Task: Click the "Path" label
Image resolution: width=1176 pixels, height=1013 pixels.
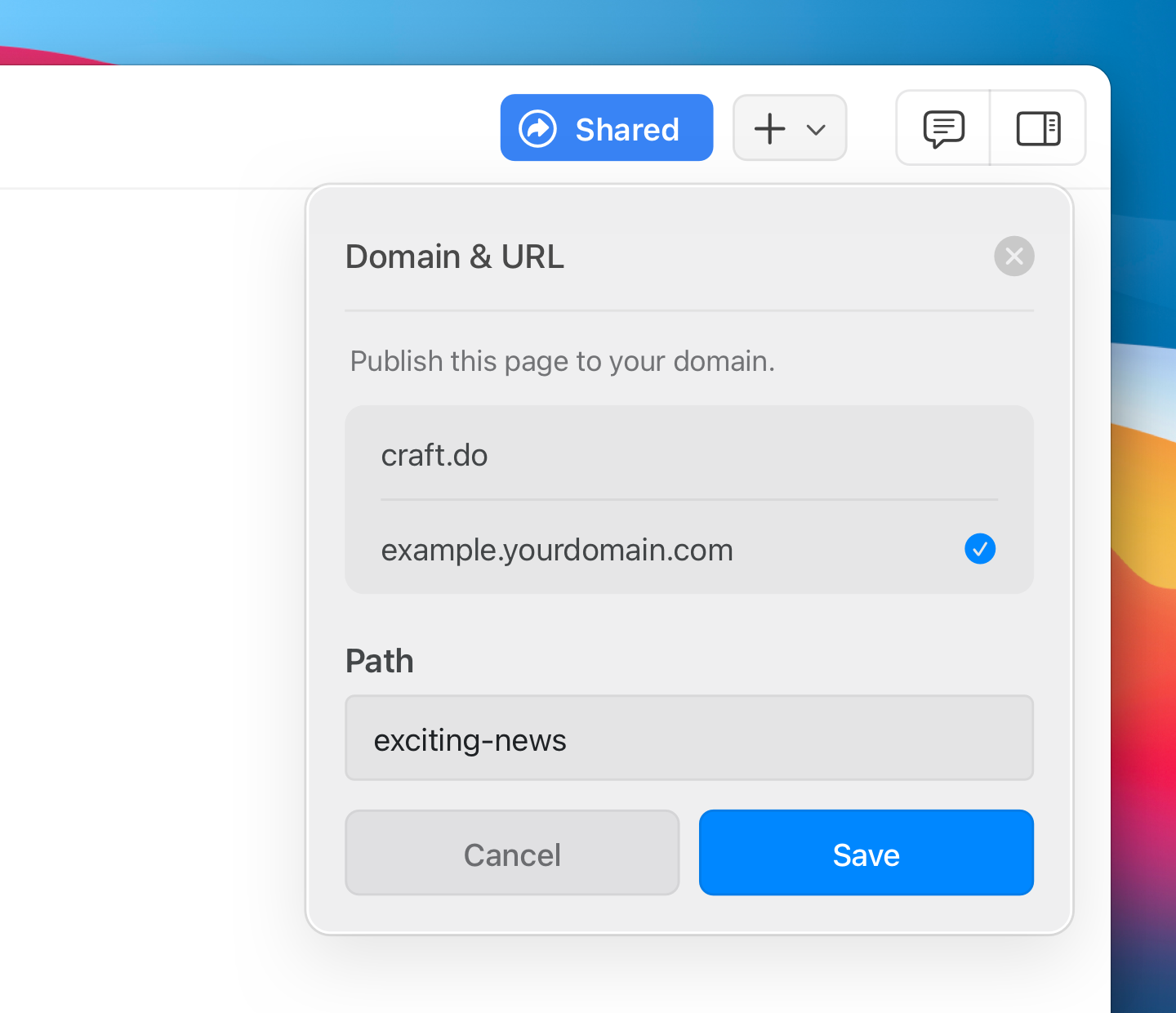Action: click(380, 661)
